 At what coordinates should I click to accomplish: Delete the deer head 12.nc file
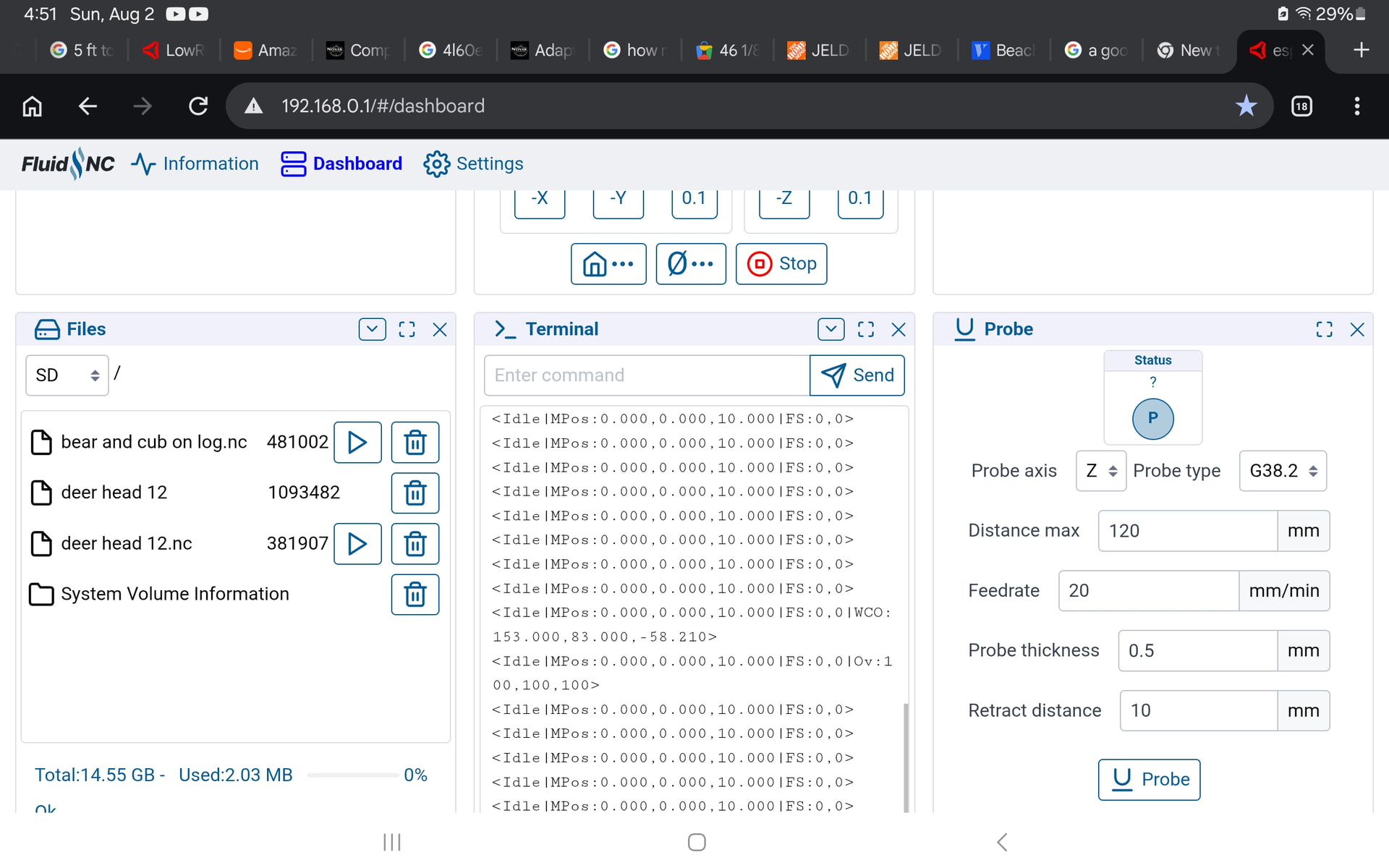tap(415, 543)
